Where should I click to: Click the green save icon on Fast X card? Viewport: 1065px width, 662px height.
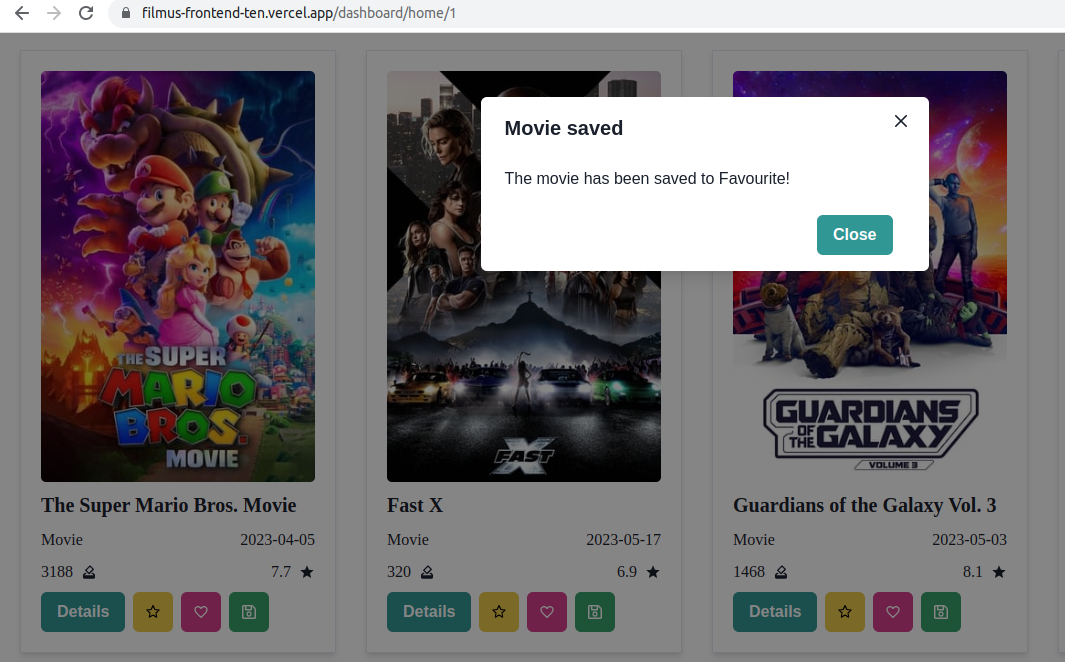click(595, 612)
